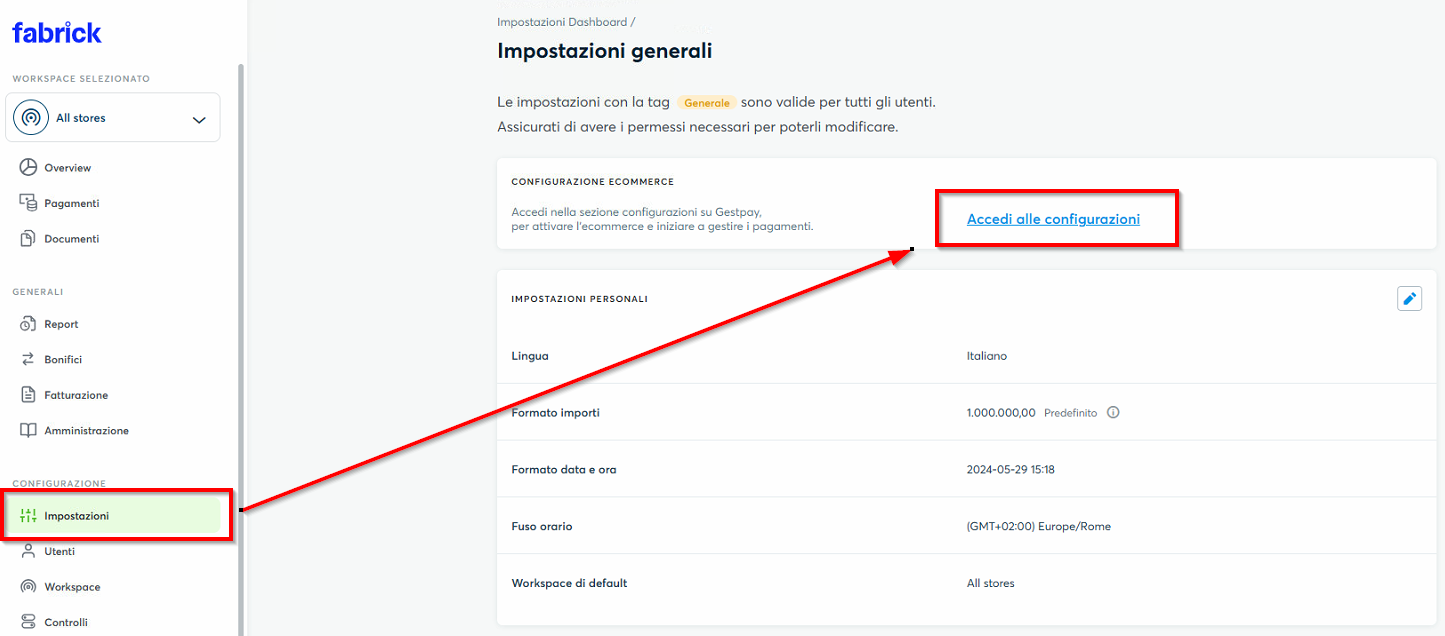Open Documenti via its file icon

point(28,239)
